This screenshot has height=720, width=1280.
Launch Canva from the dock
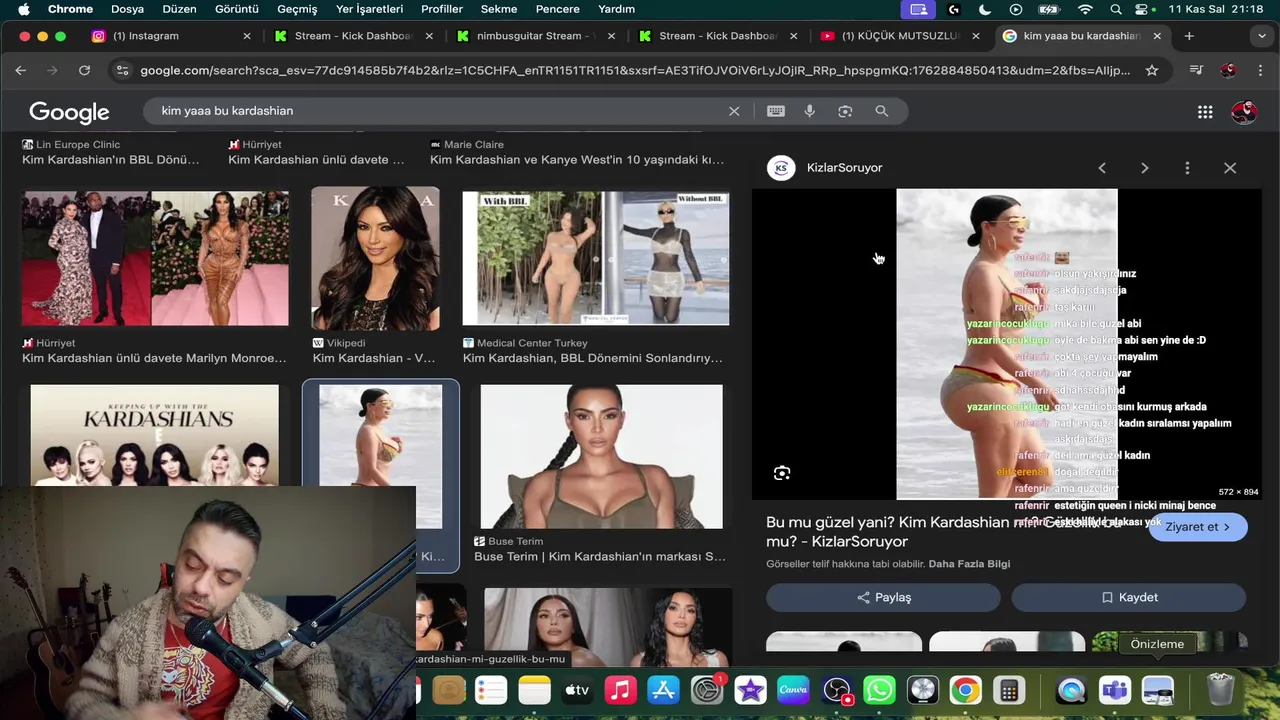tap(793, 690)
